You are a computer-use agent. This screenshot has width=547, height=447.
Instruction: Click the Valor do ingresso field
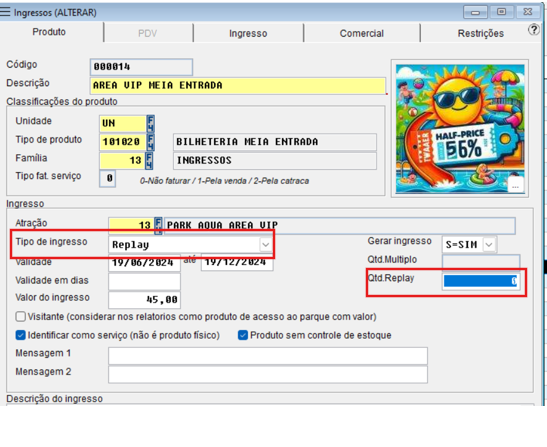coord(144,299)
